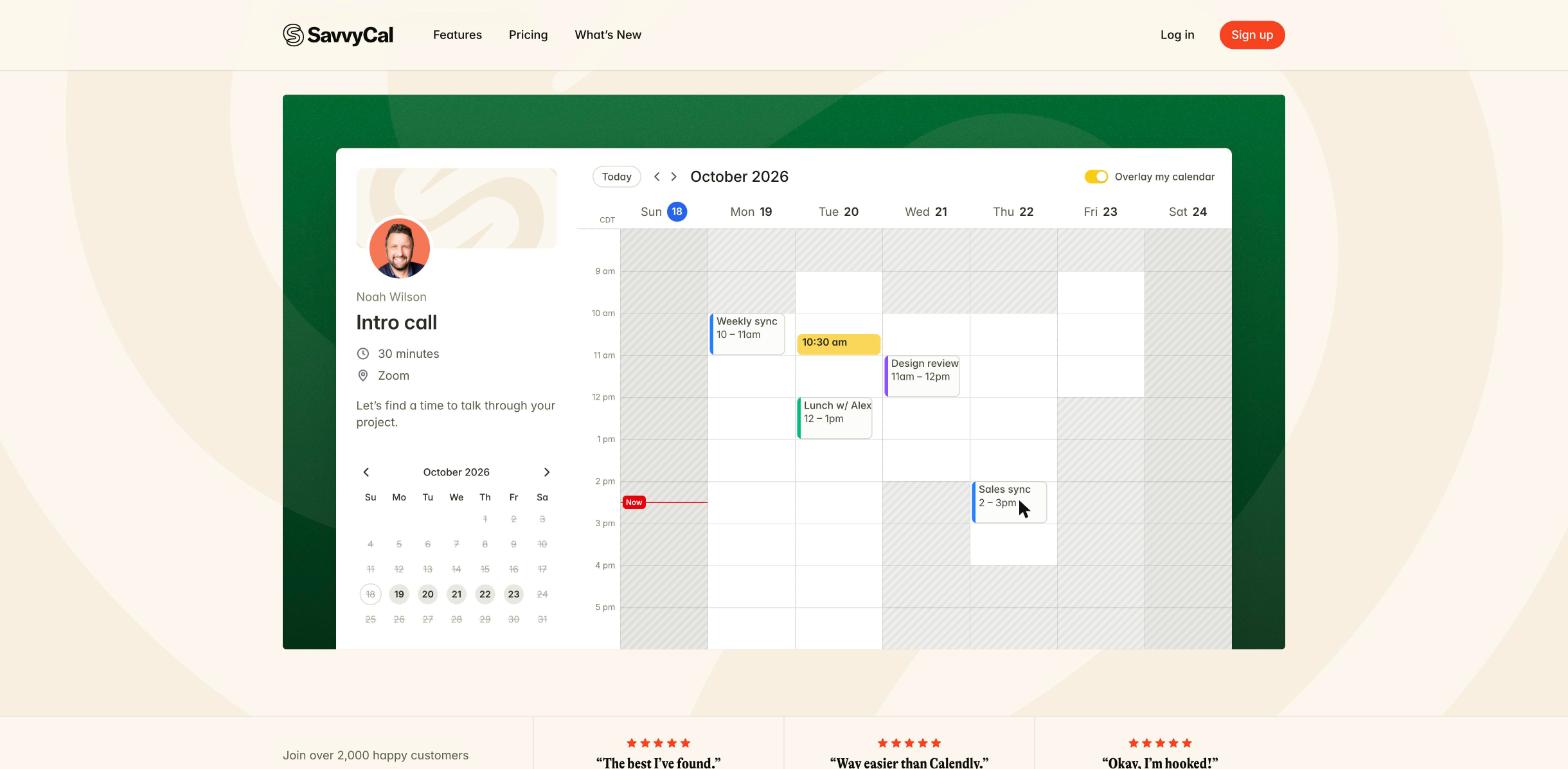Viewport: 1568px width, 769px height.
Task: Go to next week in calendar header
Action: click(x=674, y=176)
